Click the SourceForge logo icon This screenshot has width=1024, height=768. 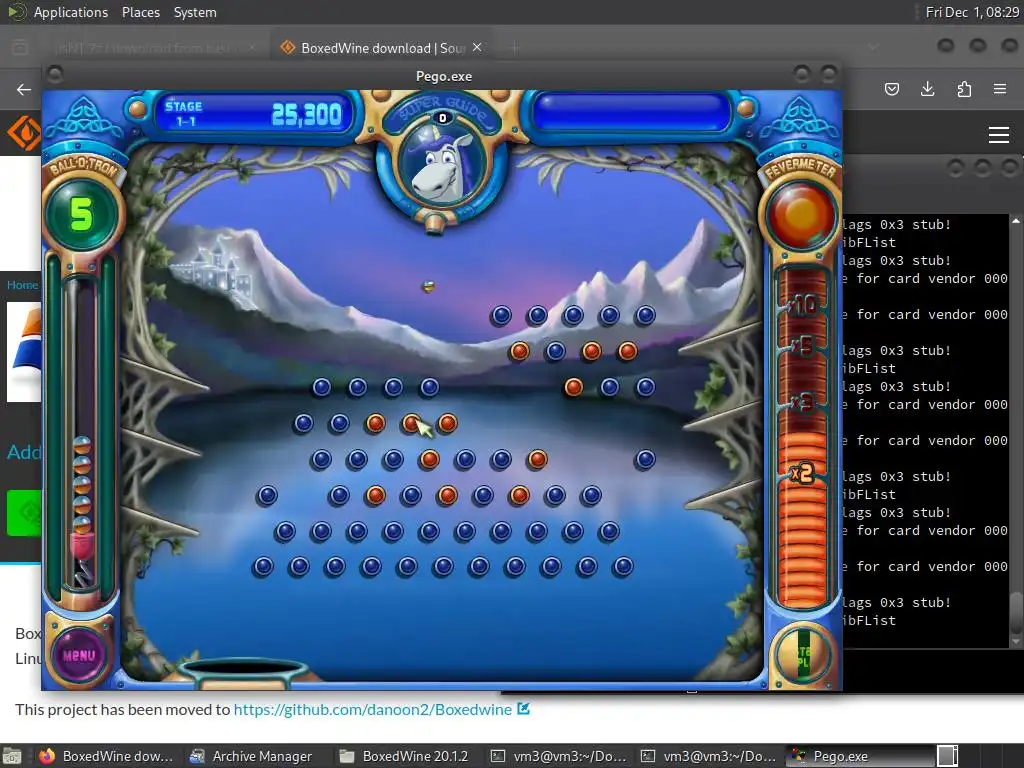tap(24, 133)
